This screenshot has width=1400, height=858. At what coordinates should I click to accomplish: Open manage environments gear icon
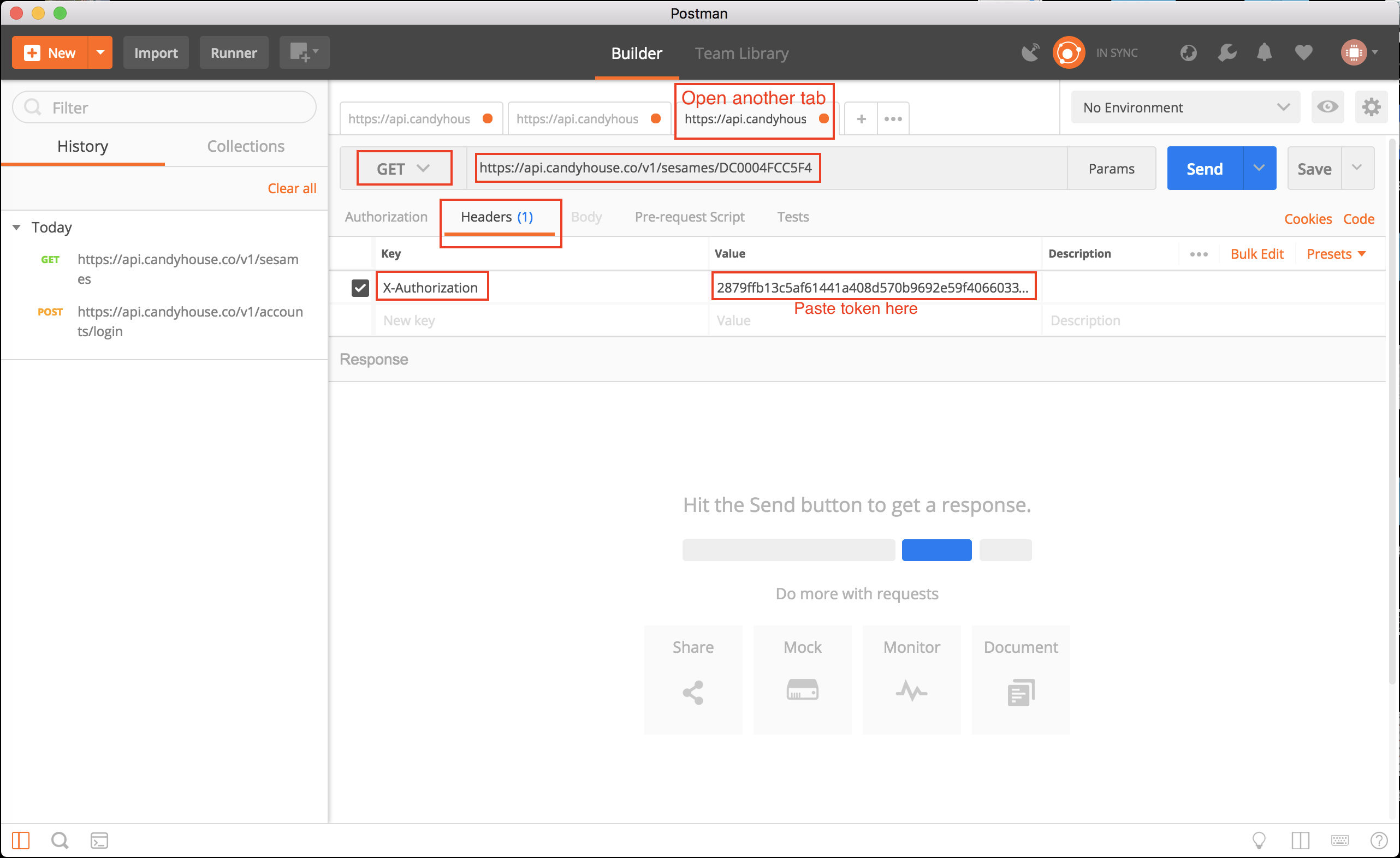pyautogui.click(x=1371, y=107)
